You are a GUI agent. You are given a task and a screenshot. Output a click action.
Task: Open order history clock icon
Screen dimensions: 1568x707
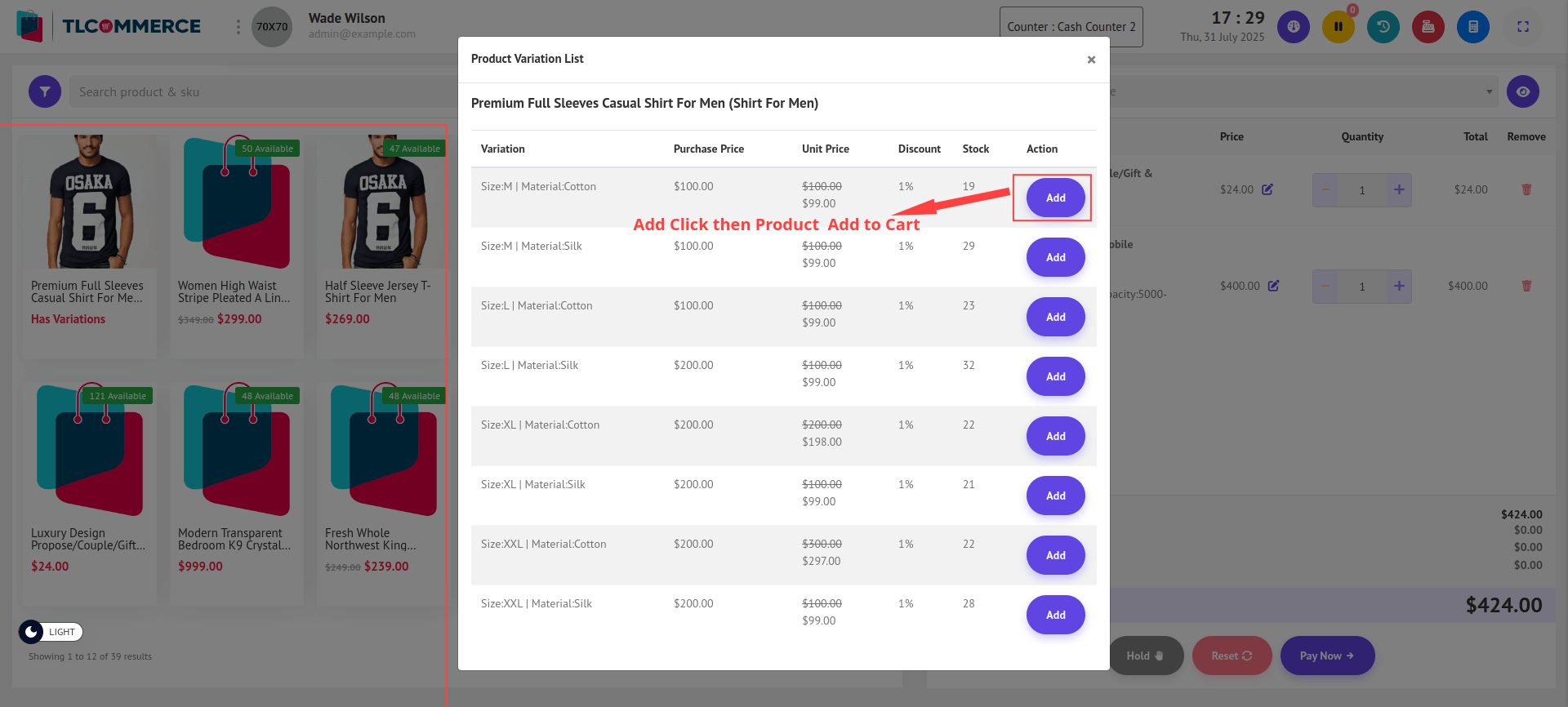(x=1383, y=27)
